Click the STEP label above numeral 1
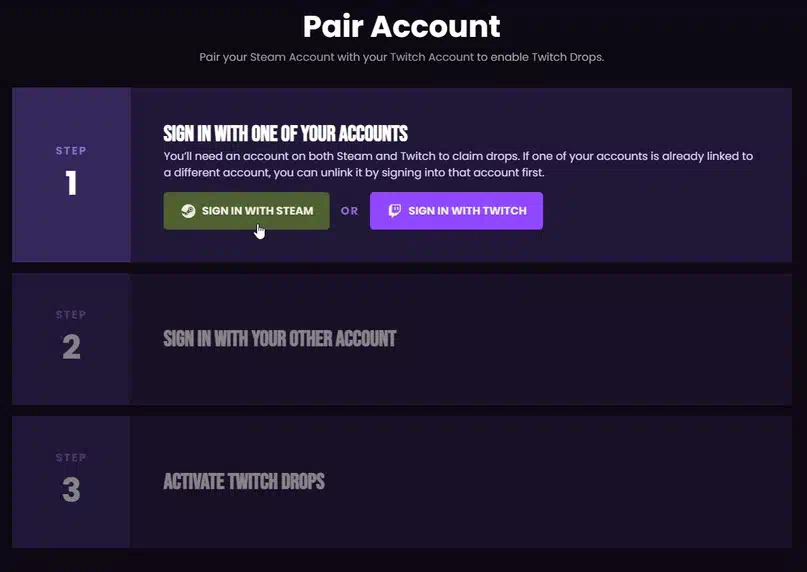The width and height of the screenshot is (807, 572). coord(71,151)
